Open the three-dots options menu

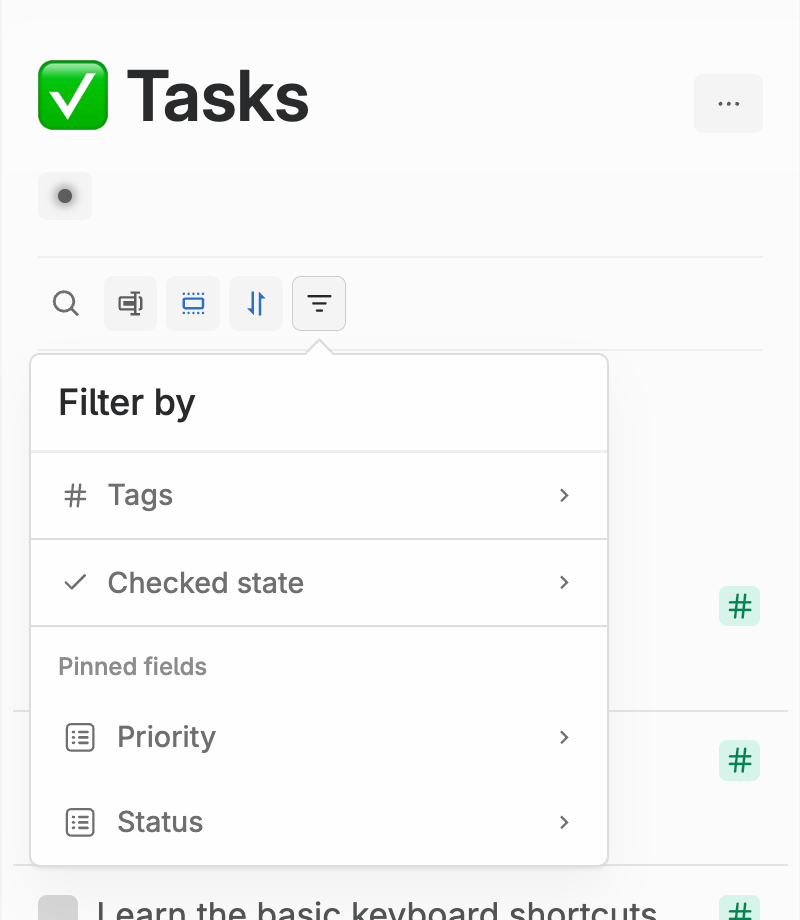728,103
